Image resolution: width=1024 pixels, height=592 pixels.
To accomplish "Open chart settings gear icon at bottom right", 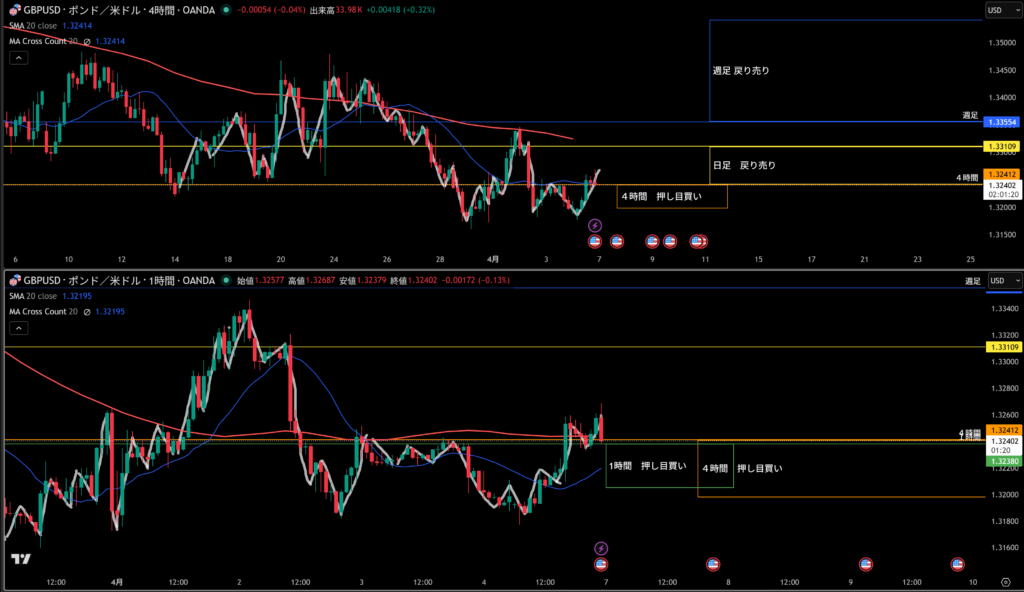I will click(x=1004, y=581).
